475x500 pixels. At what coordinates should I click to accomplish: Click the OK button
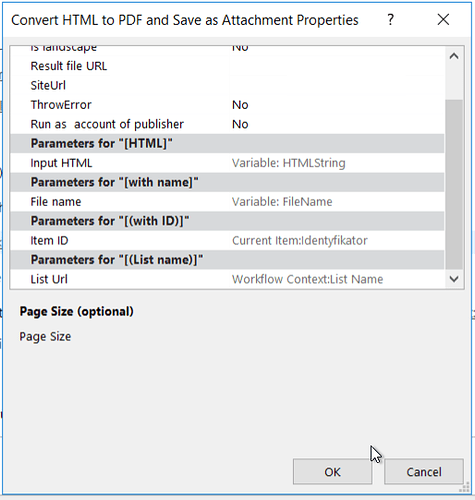click(x=332, y=472)
